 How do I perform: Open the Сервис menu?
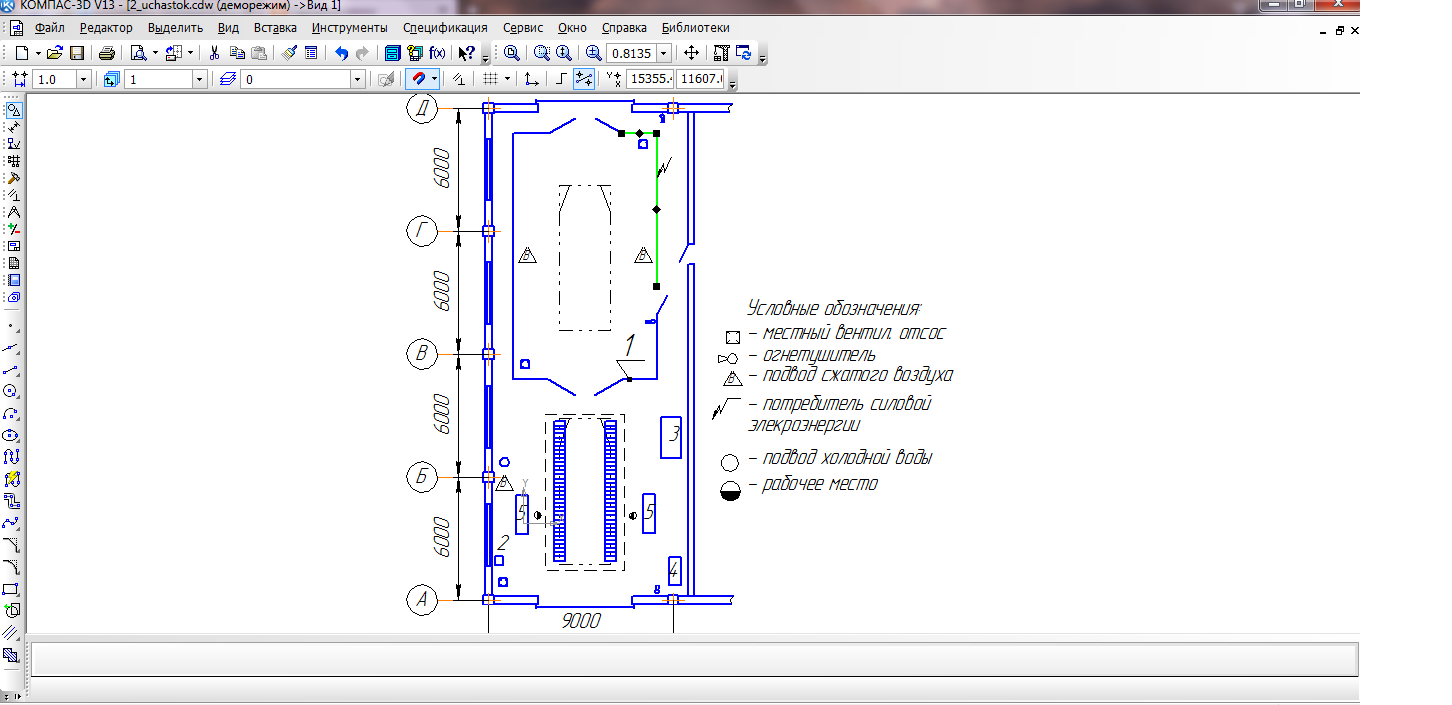[x=524, y=28]
